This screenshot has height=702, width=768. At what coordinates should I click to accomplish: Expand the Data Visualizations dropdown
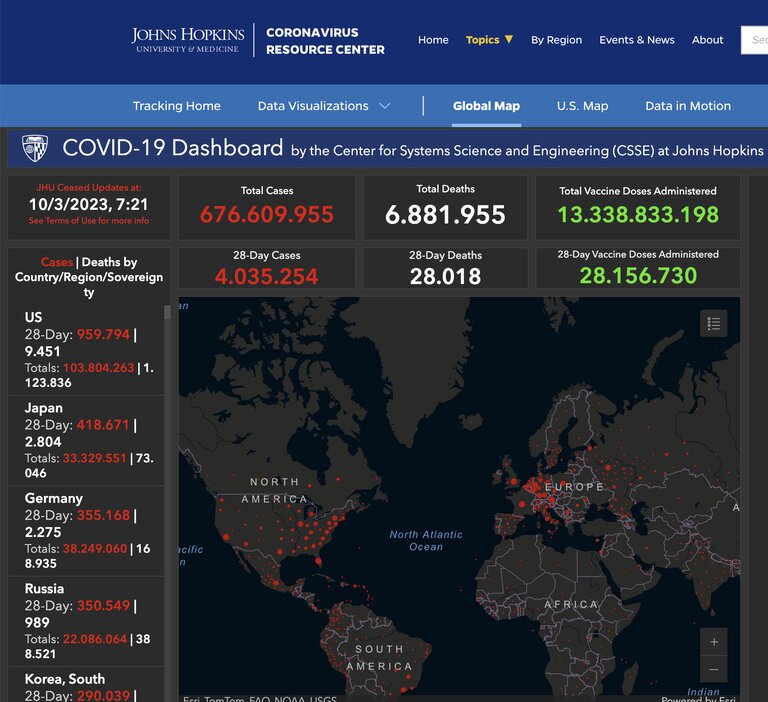click(x=324, y=106)
